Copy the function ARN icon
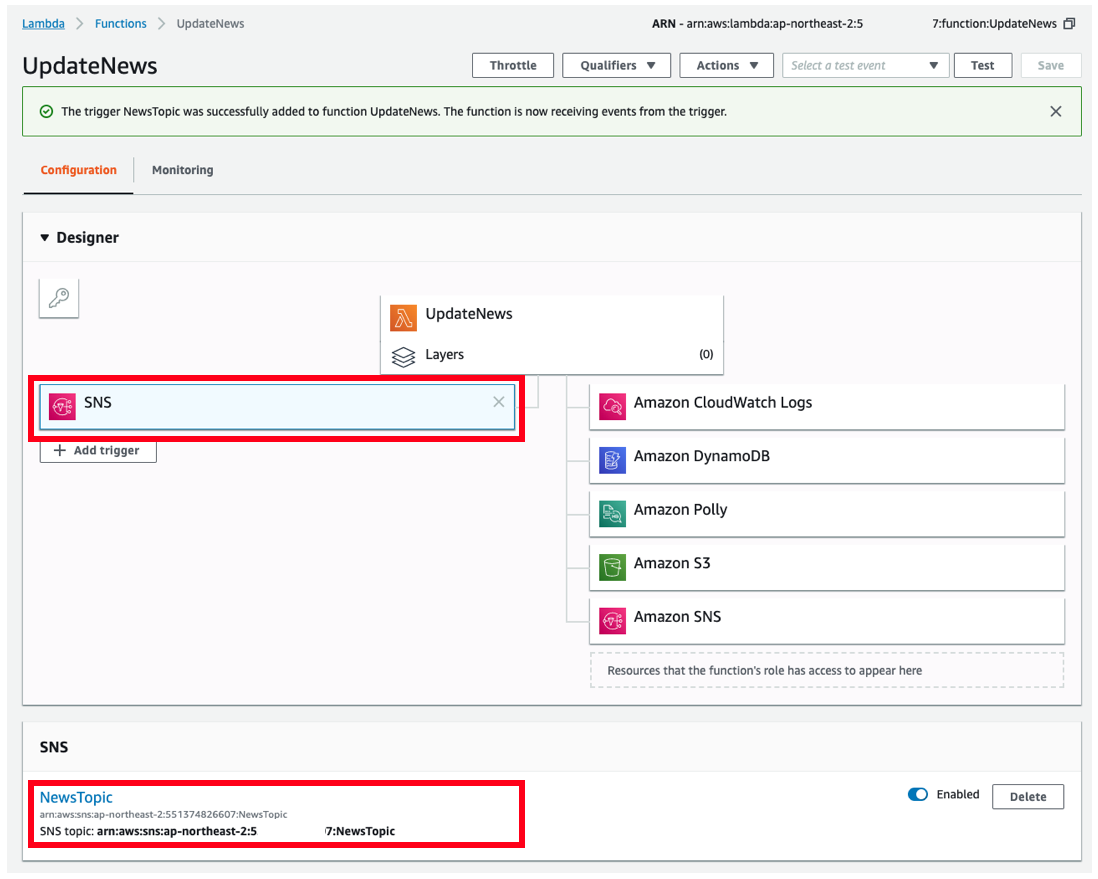The image size is (1098, 879). click(1069, 24)
